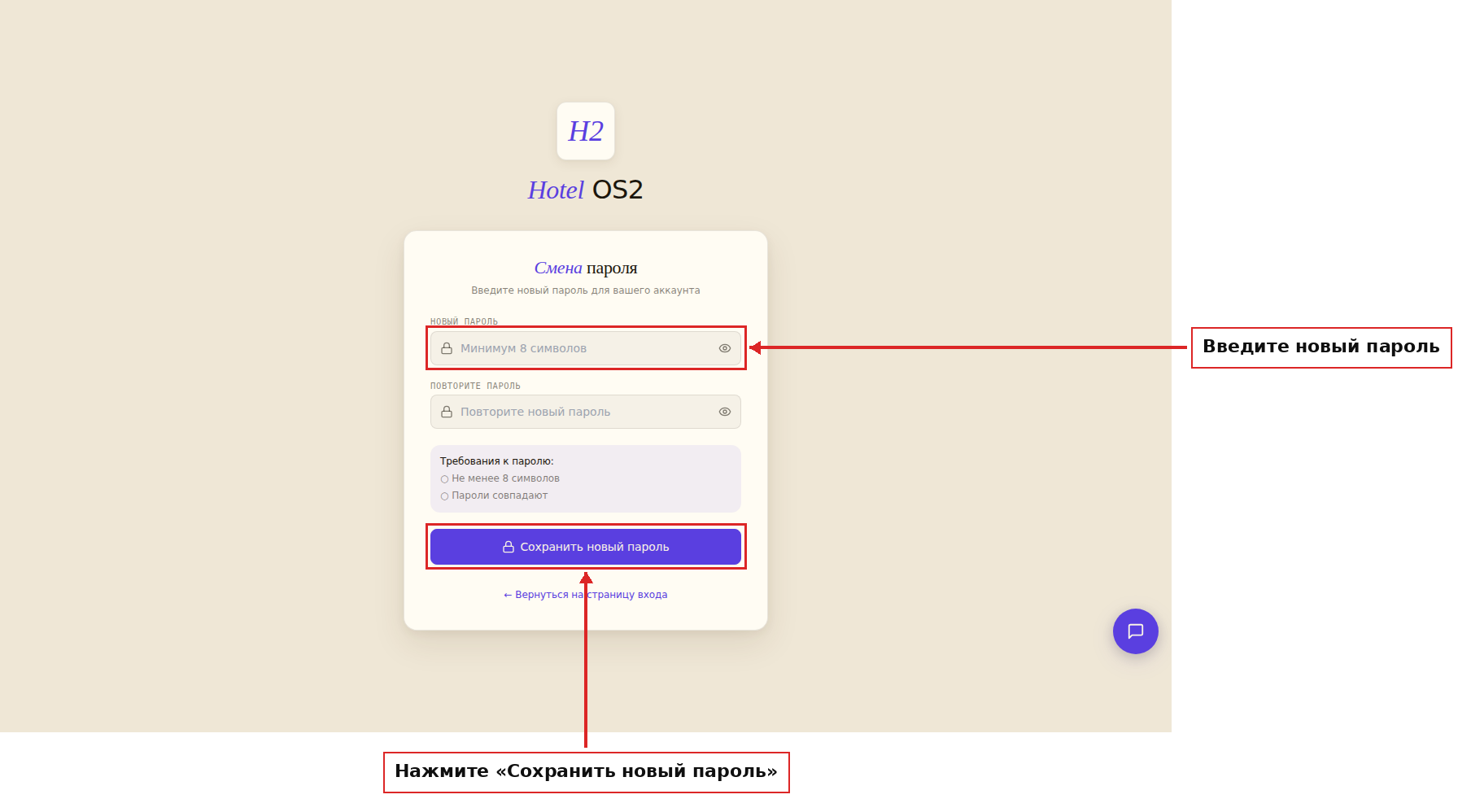Image resolution: width=1471 pixels, height=812 pixels.
Task: Click the «НОВЫЙ ПАРОЛЬ» field label
Action: [464, 321]
